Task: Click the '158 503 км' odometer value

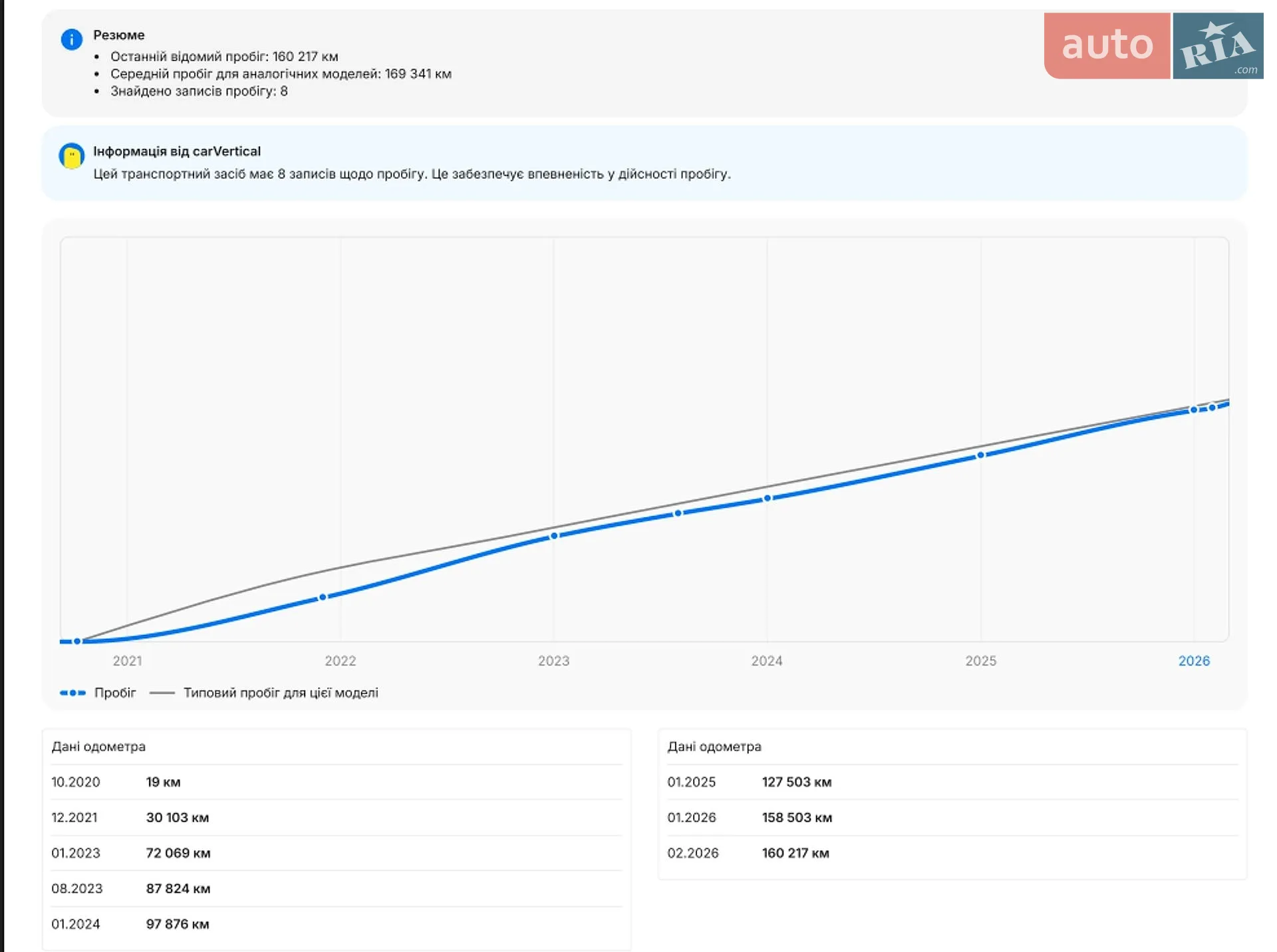Action: click(797, 818)
